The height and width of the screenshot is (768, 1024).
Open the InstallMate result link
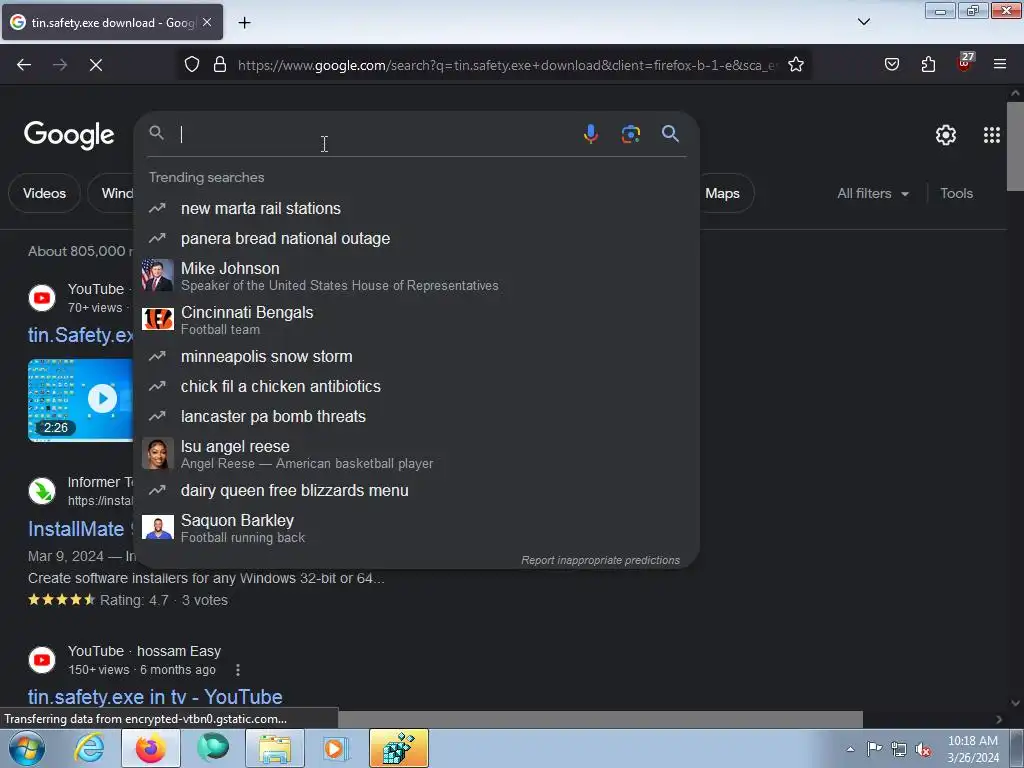(78, 529)
